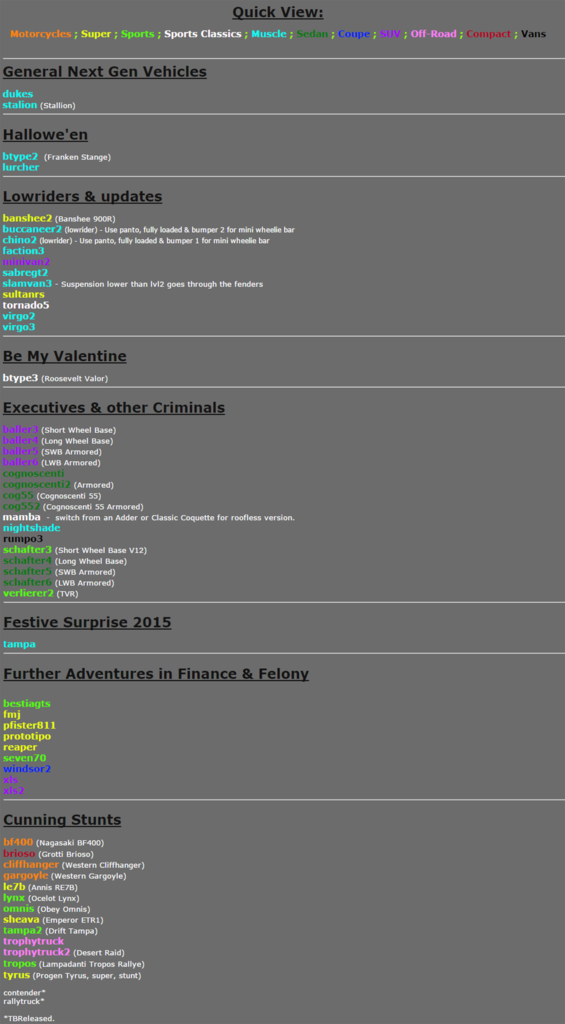Select slamvan3 vehicle name
565x1024 pixels.
point(27,283)
